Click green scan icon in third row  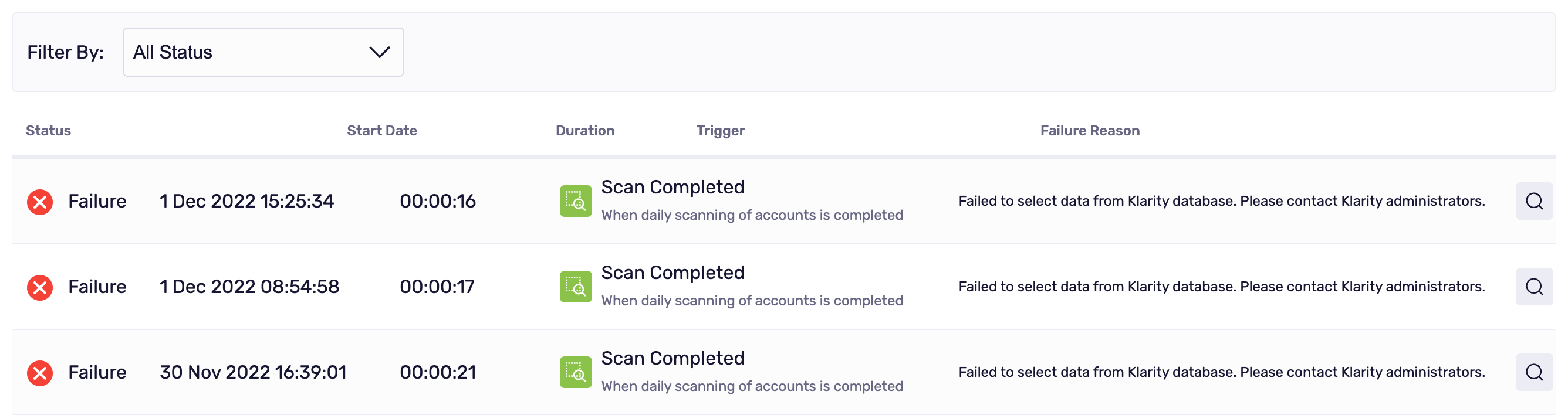pos(576,372)
